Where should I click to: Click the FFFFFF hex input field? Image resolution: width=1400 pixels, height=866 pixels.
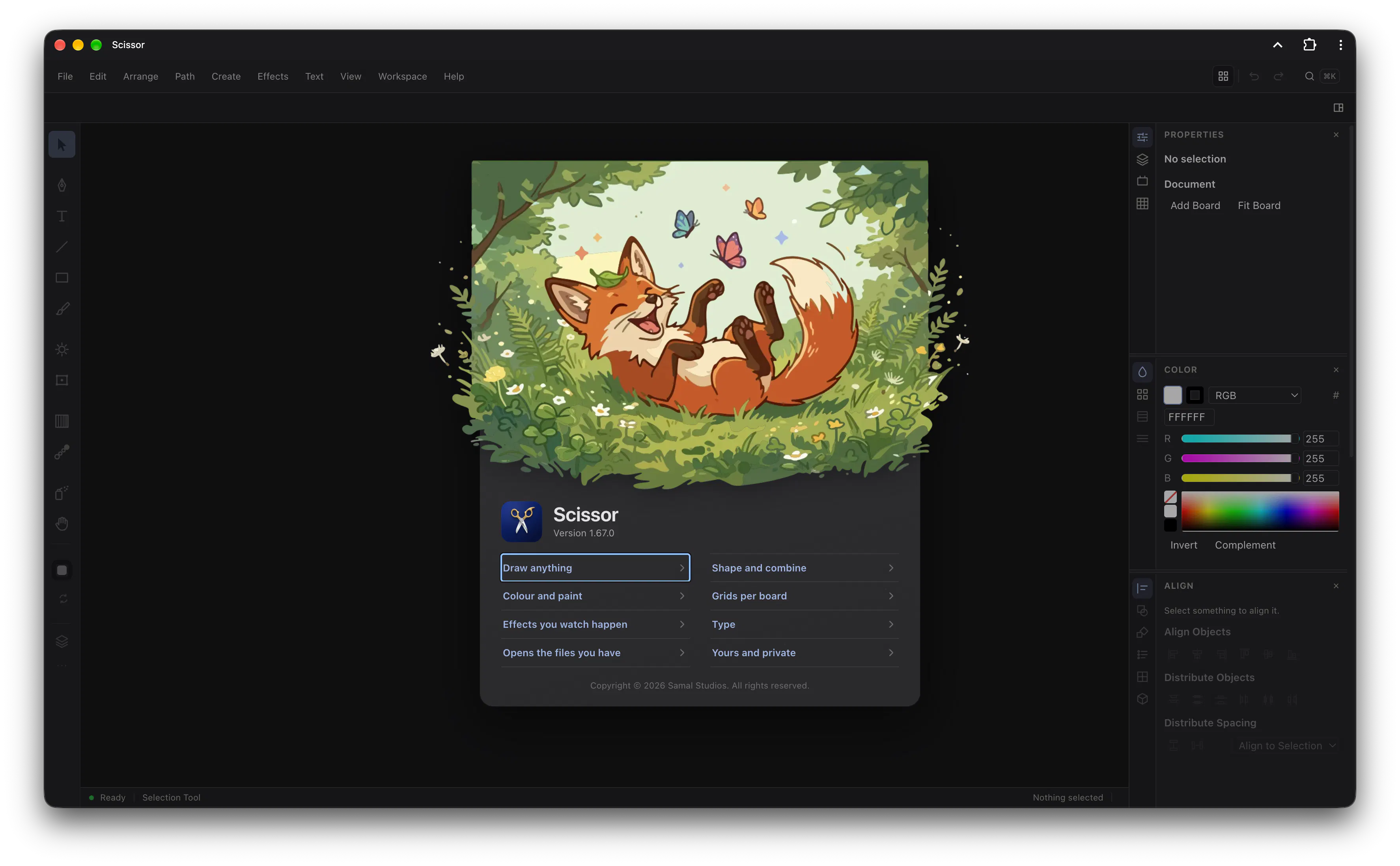coord(1189,417)
